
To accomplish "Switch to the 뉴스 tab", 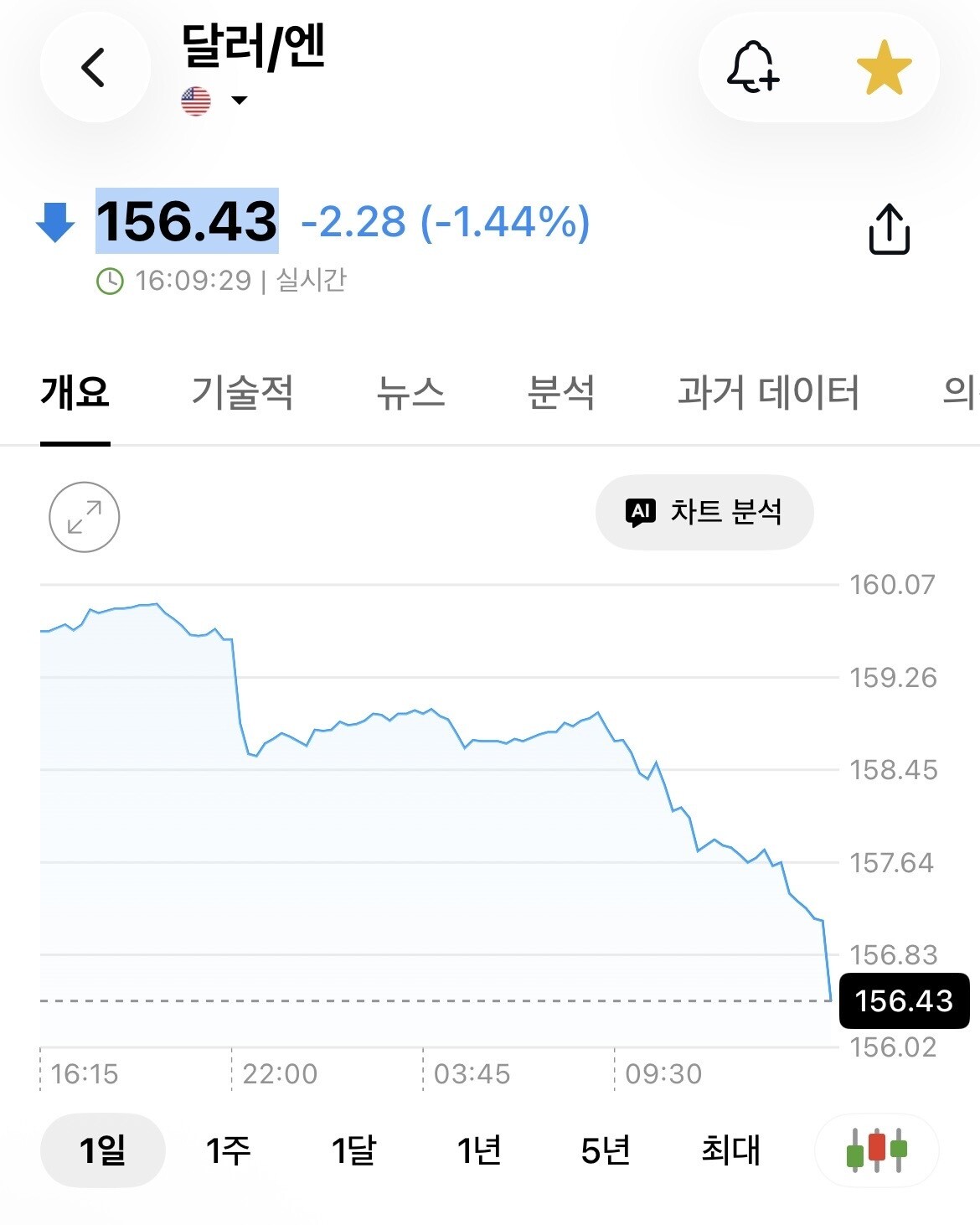I will [x=410, y=392].
